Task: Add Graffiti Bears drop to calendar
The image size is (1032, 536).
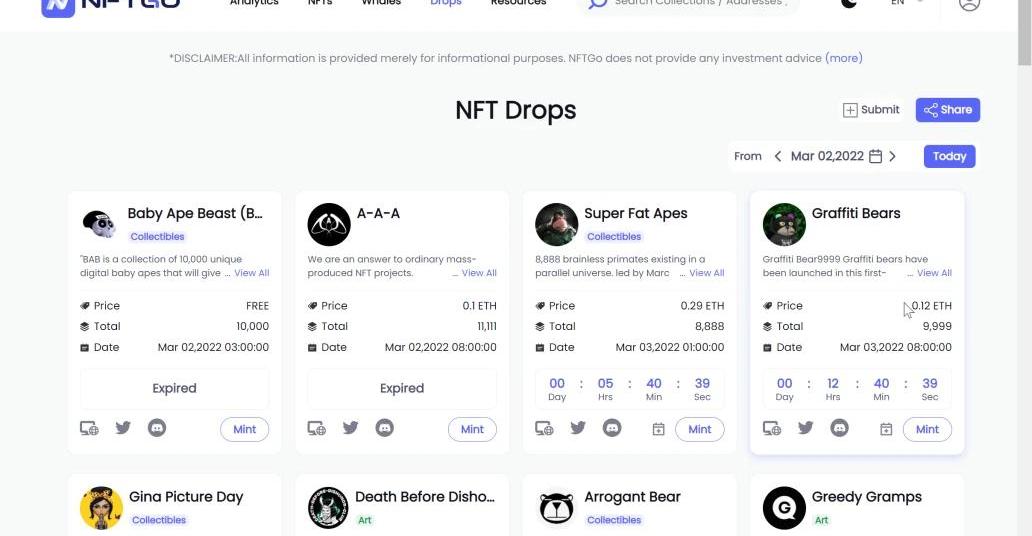Action: [886, 429]
